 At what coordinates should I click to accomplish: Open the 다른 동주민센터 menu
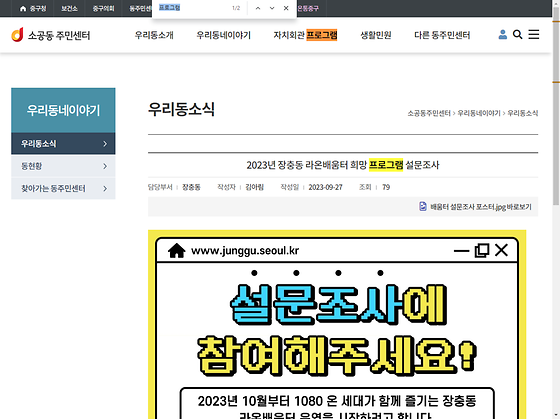click(x=442, y=35)
